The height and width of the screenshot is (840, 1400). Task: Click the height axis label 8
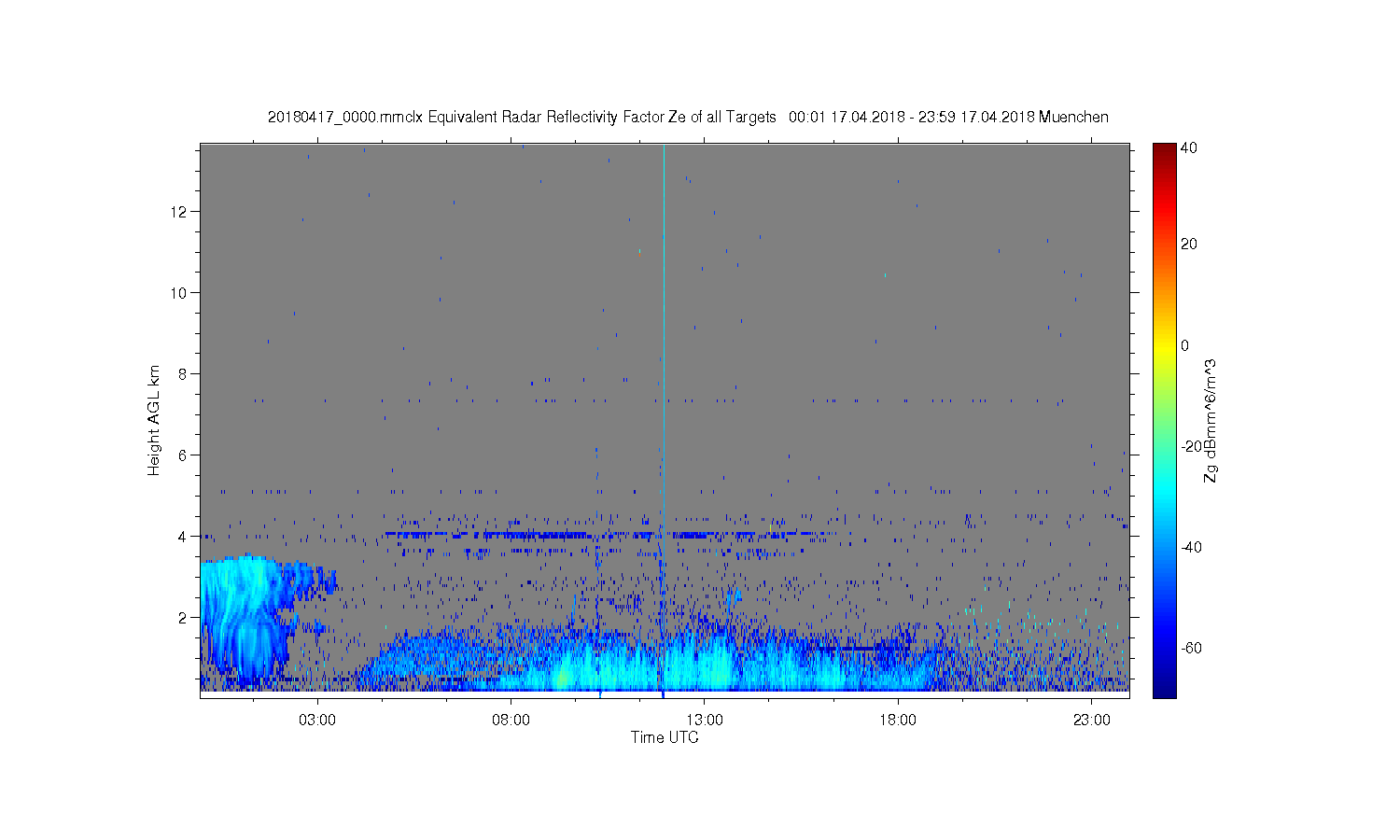[184, 374]
